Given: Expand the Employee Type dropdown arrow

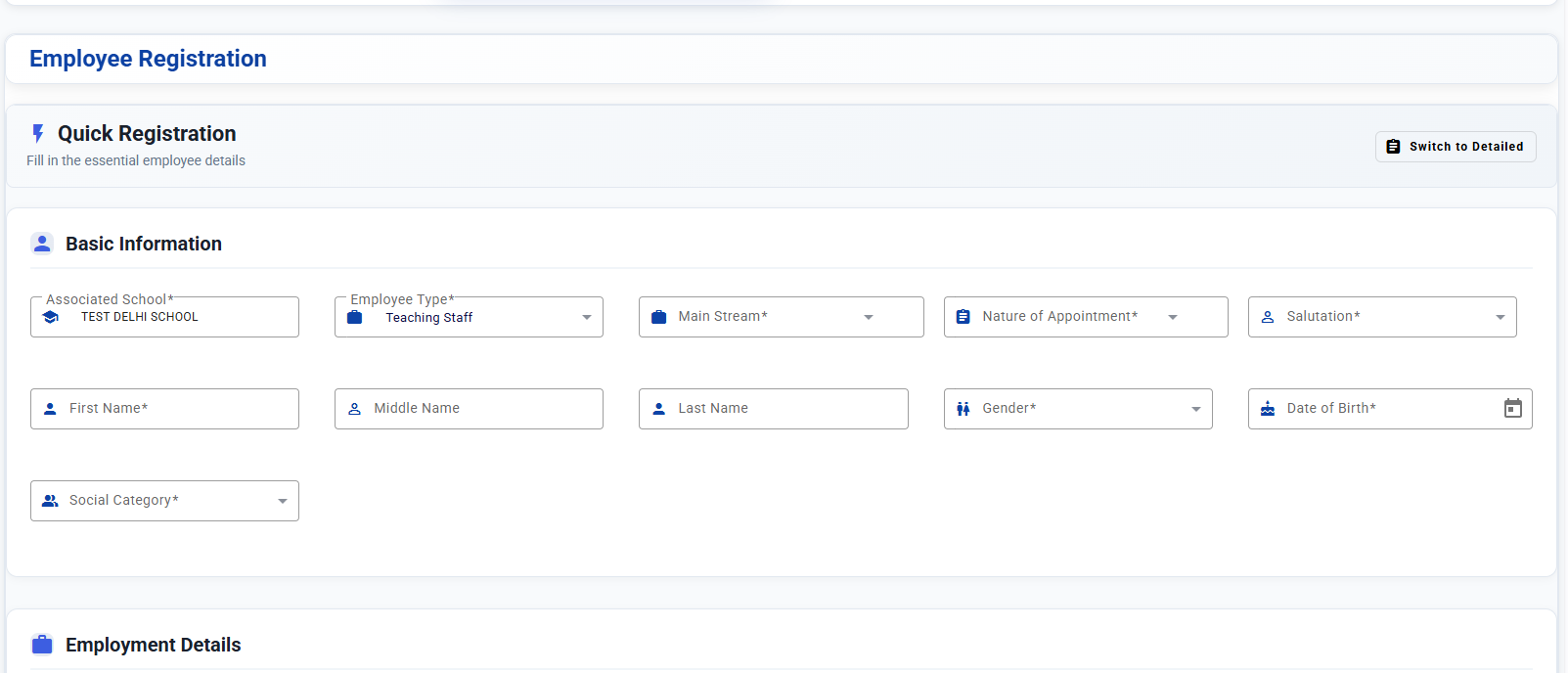Looking at the screenshot, I should [x=587, y=317].
